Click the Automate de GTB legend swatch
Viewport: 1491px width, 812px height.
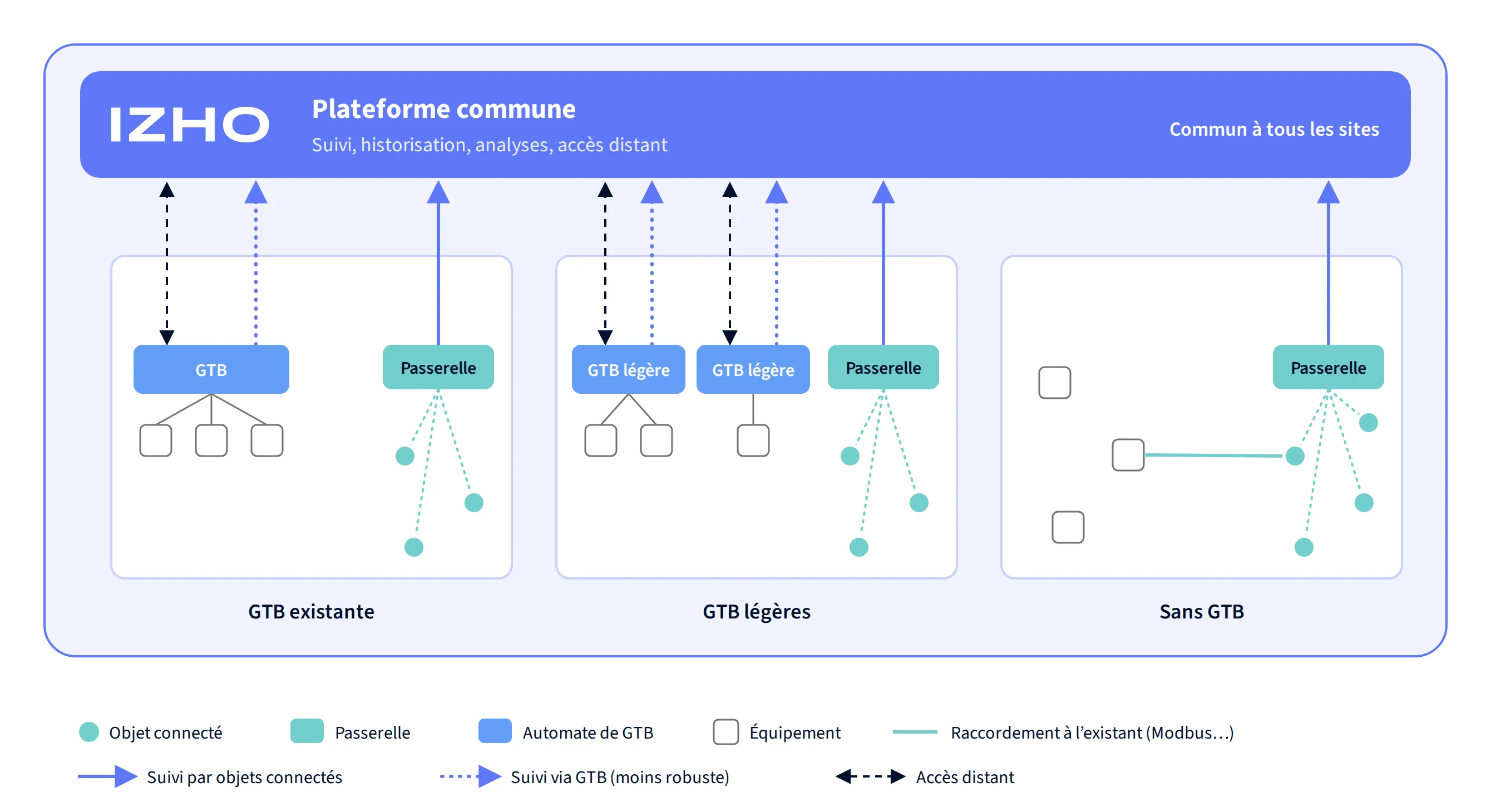[495, 731]
